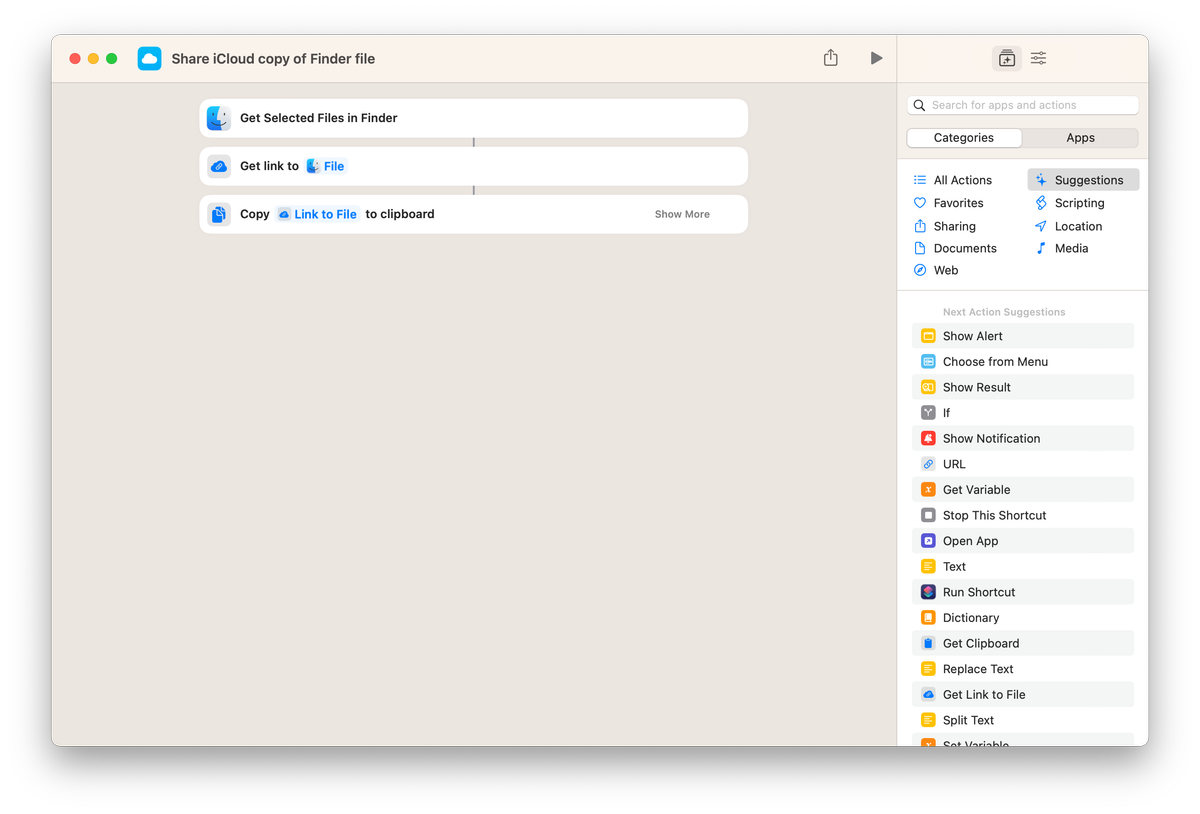Click the search for apps and actions field

click(x=1023, y=105)
